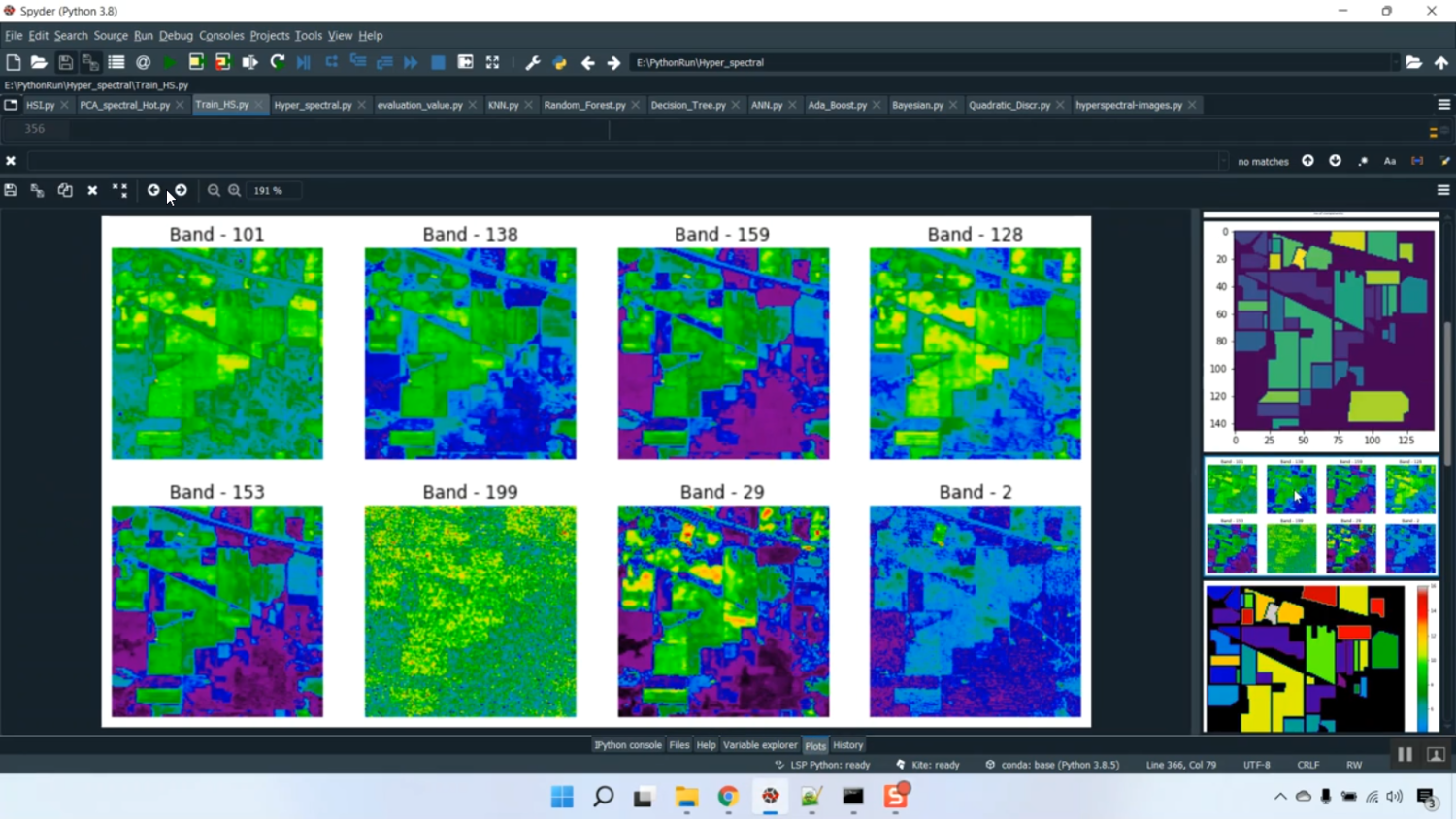Open the editor tabs options menu
The height and width of the screenshot is (819, 1456).
point(1443,105)
